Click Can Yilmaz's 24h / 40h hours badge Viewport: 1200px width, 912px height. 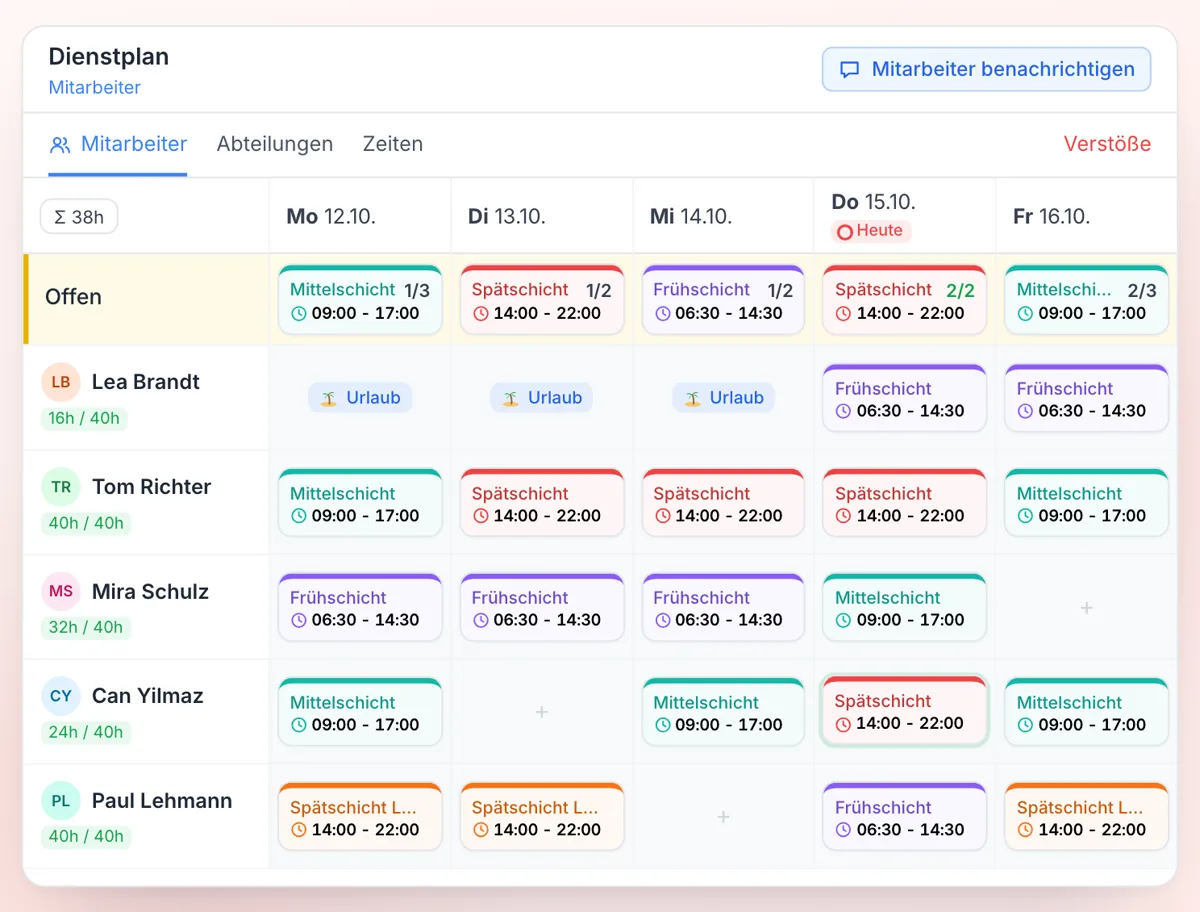pos(86,732)
